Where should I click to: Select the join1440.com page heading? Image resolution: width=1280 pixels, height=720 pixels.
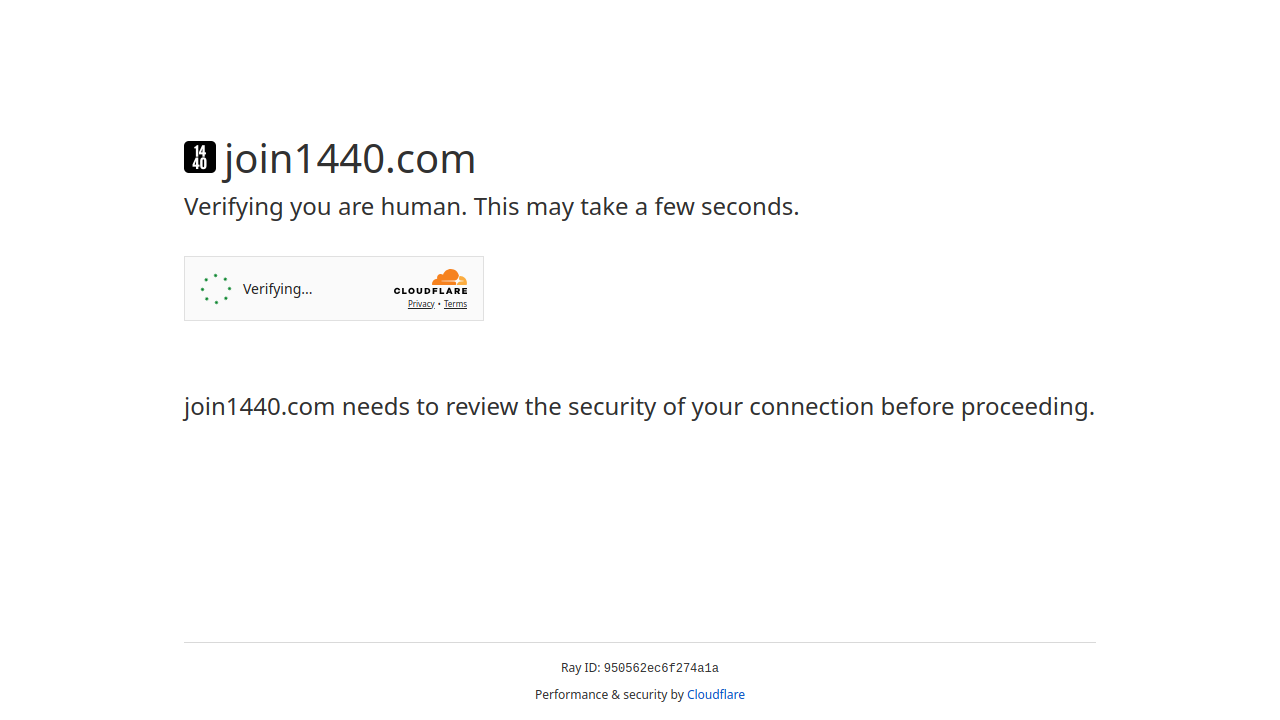(349, 158)
